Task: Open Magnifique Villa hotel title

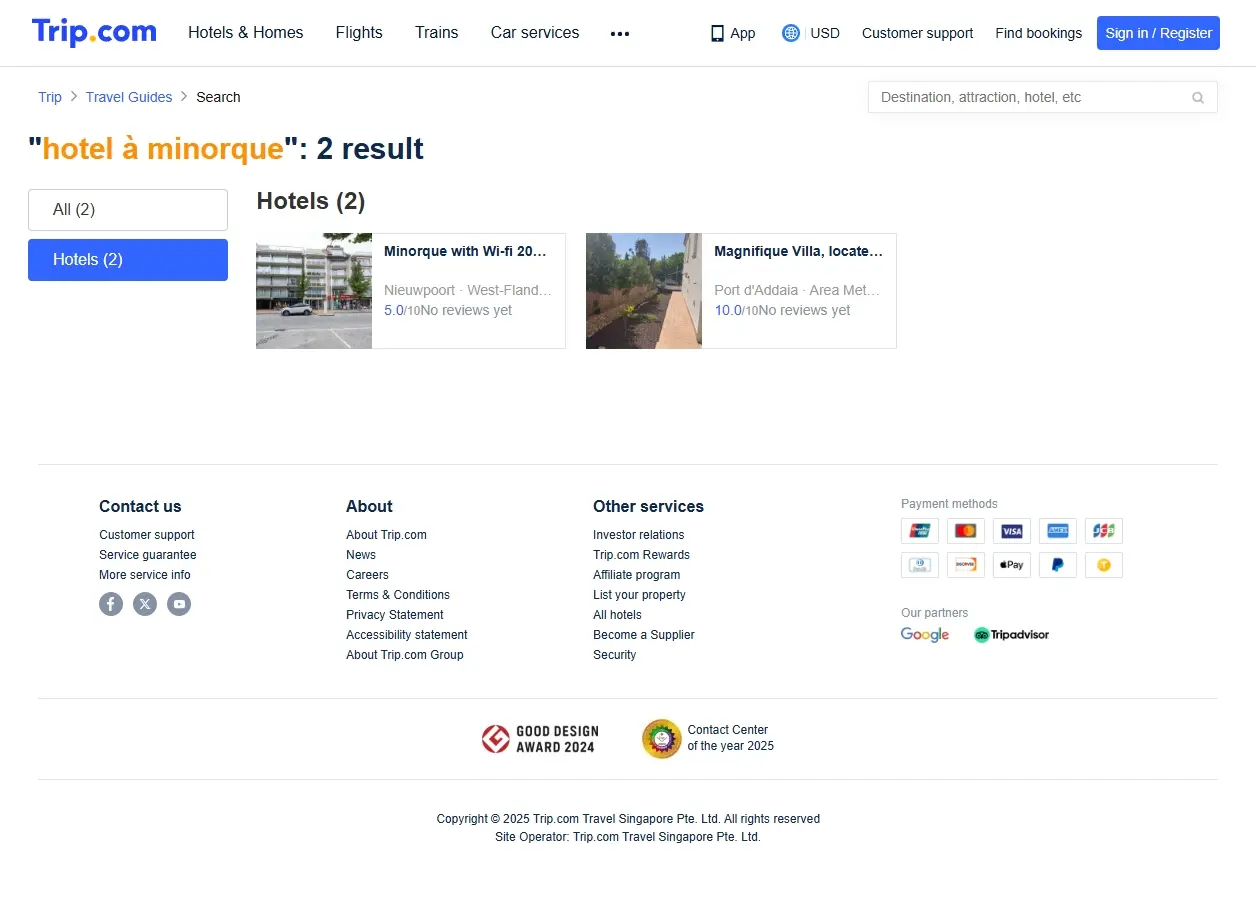Action: (799, 252)
